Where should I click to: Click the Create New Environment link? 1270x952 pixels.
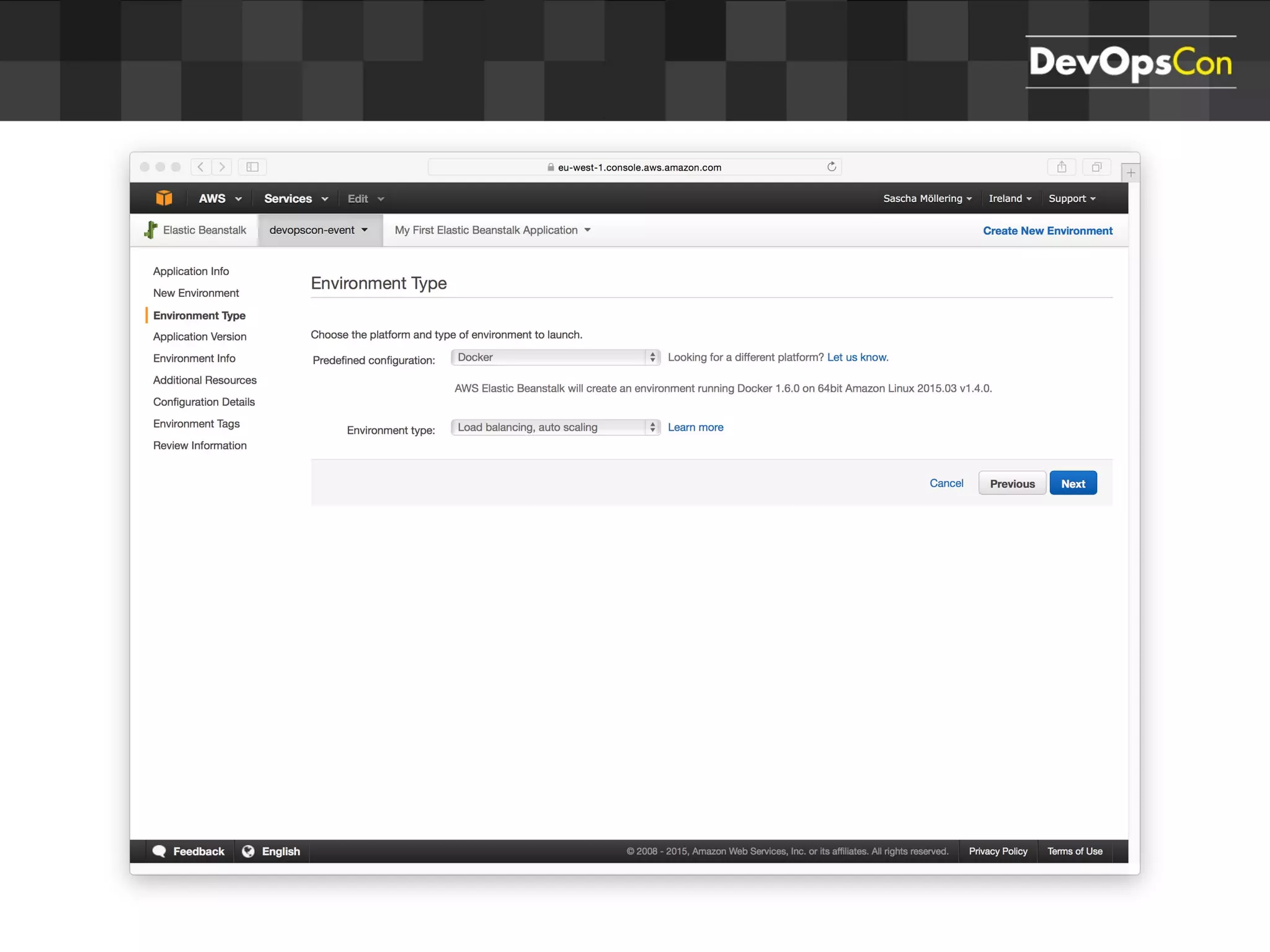click(1047, 231)
